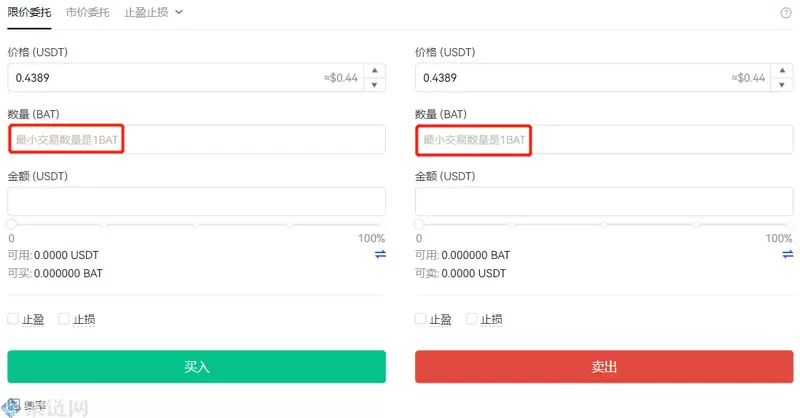
Task: Decrease the sell price with the down arrow
Action: 782,85
